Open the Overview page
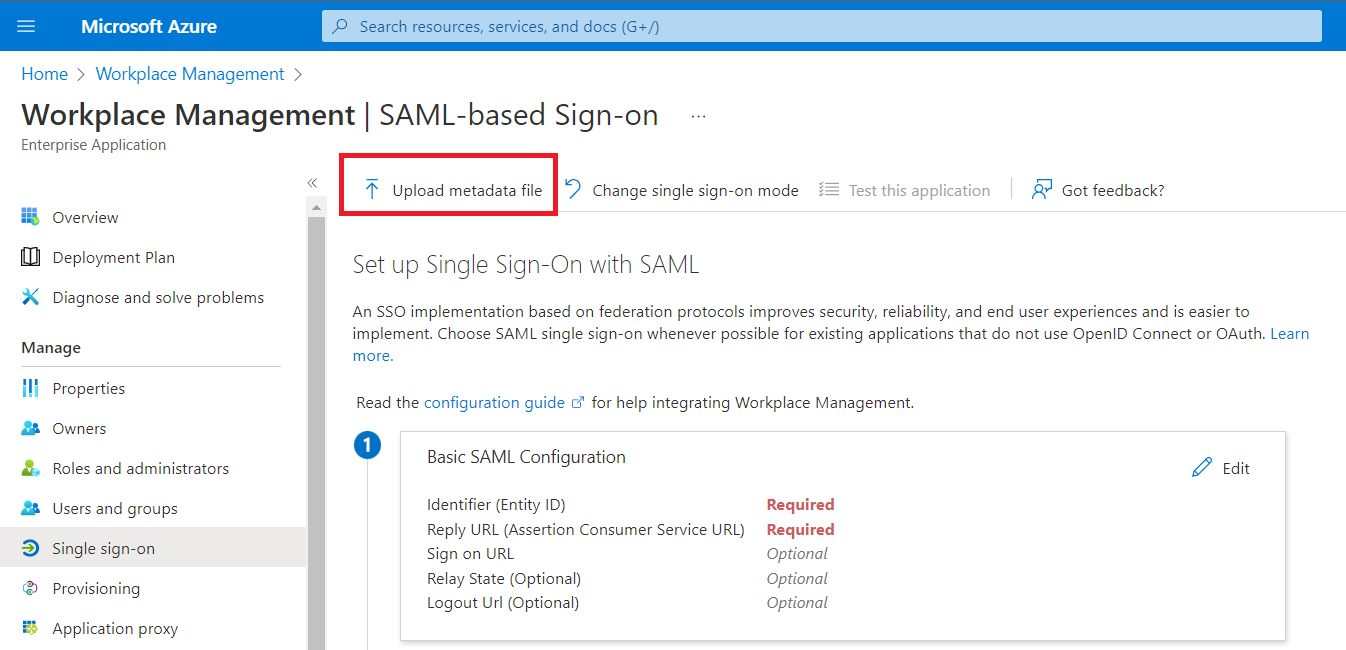This screenshot has width=1346, height=650. pos(85,217)
